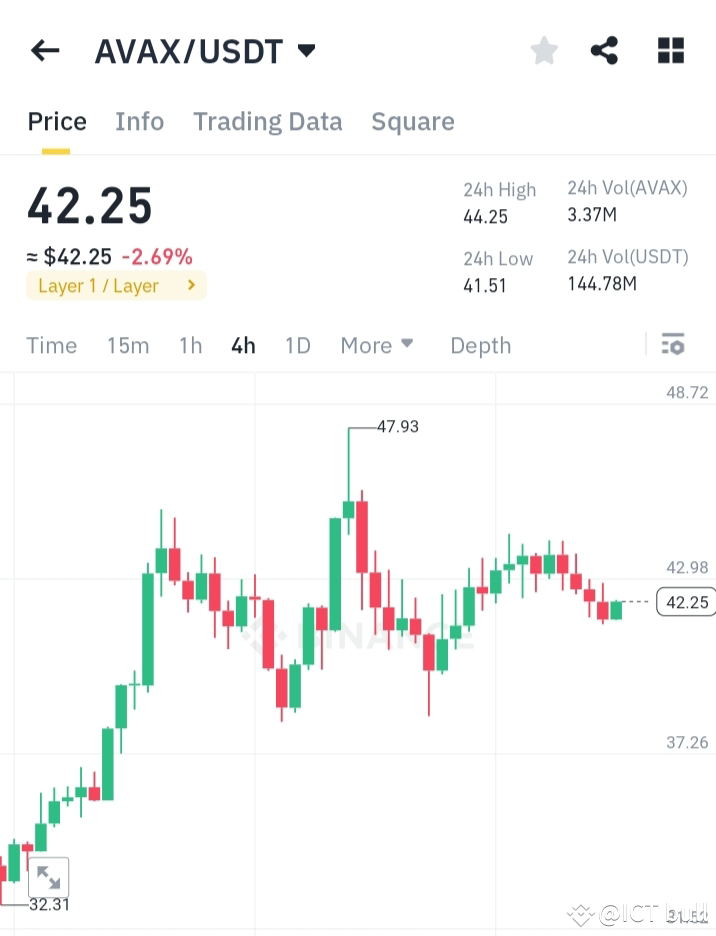Tap the back arrow to exit pair view
The height and width of the screenshot is (936, 716).
coord(44,49)
